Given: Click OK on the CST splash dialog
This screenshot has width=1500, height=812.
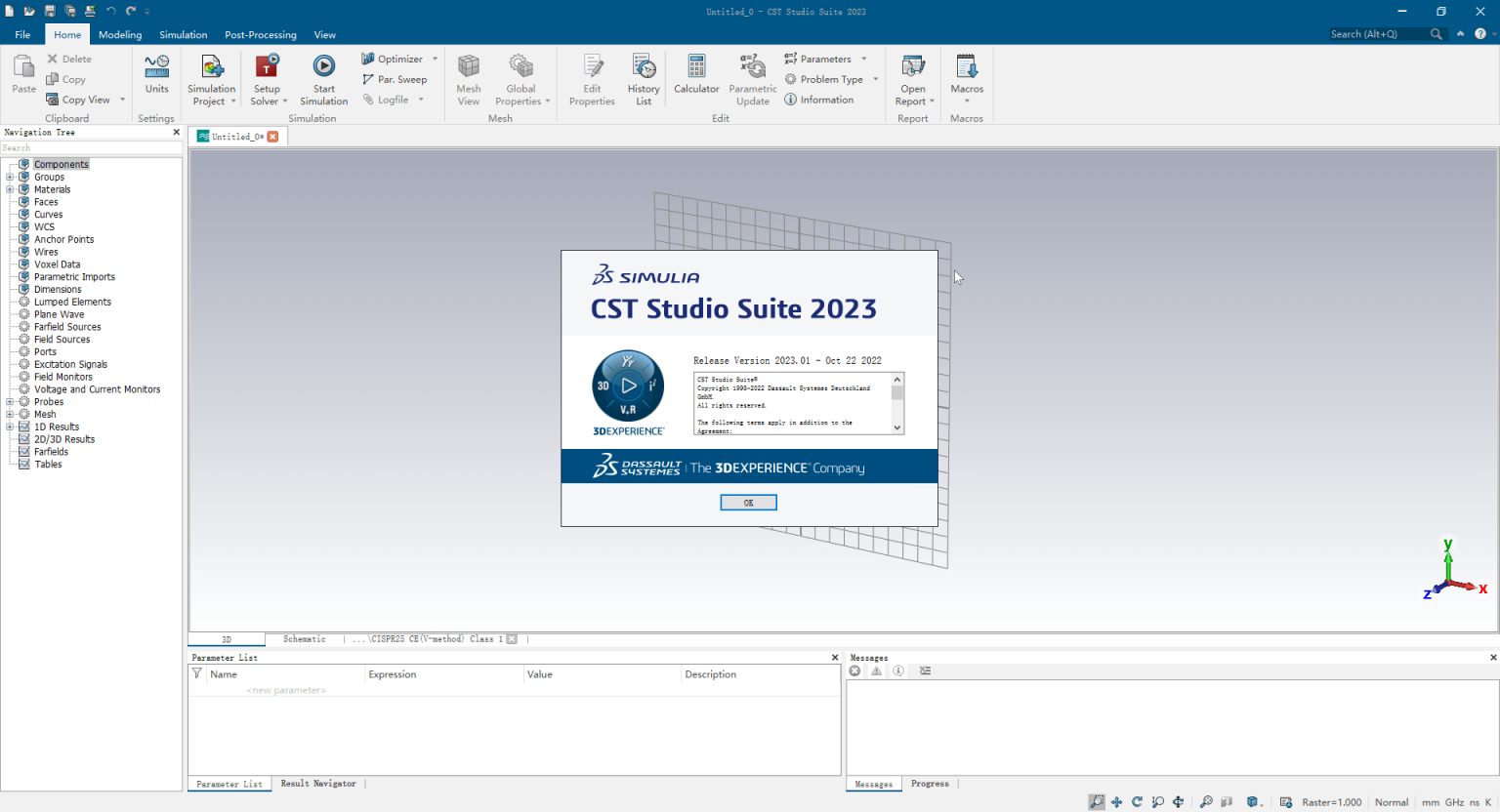Looking at the screenshot, I should pos(748,502).
